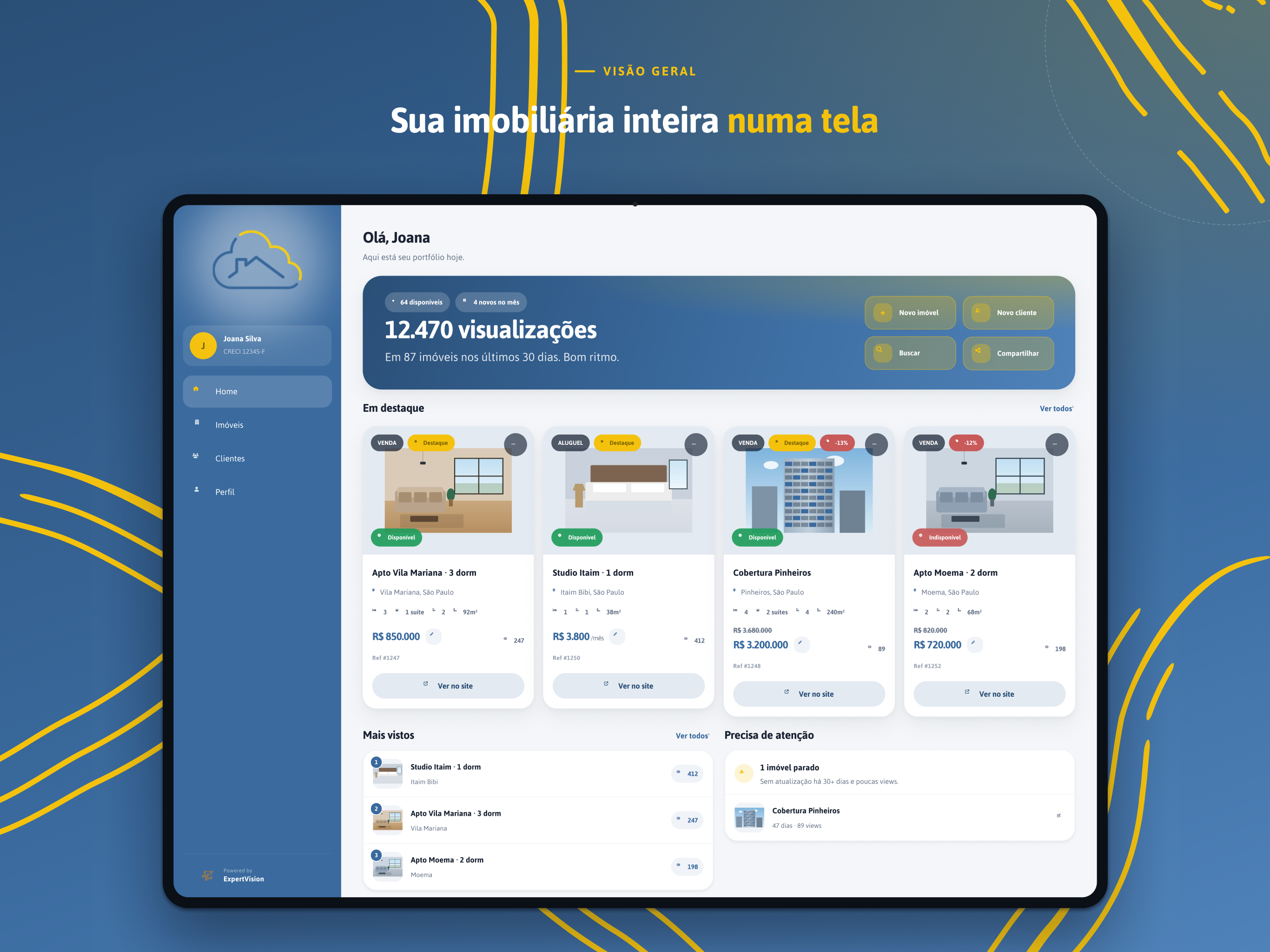Open Apto Moema row in Mais vistos
1270x952 pixels.
(538, 867)
